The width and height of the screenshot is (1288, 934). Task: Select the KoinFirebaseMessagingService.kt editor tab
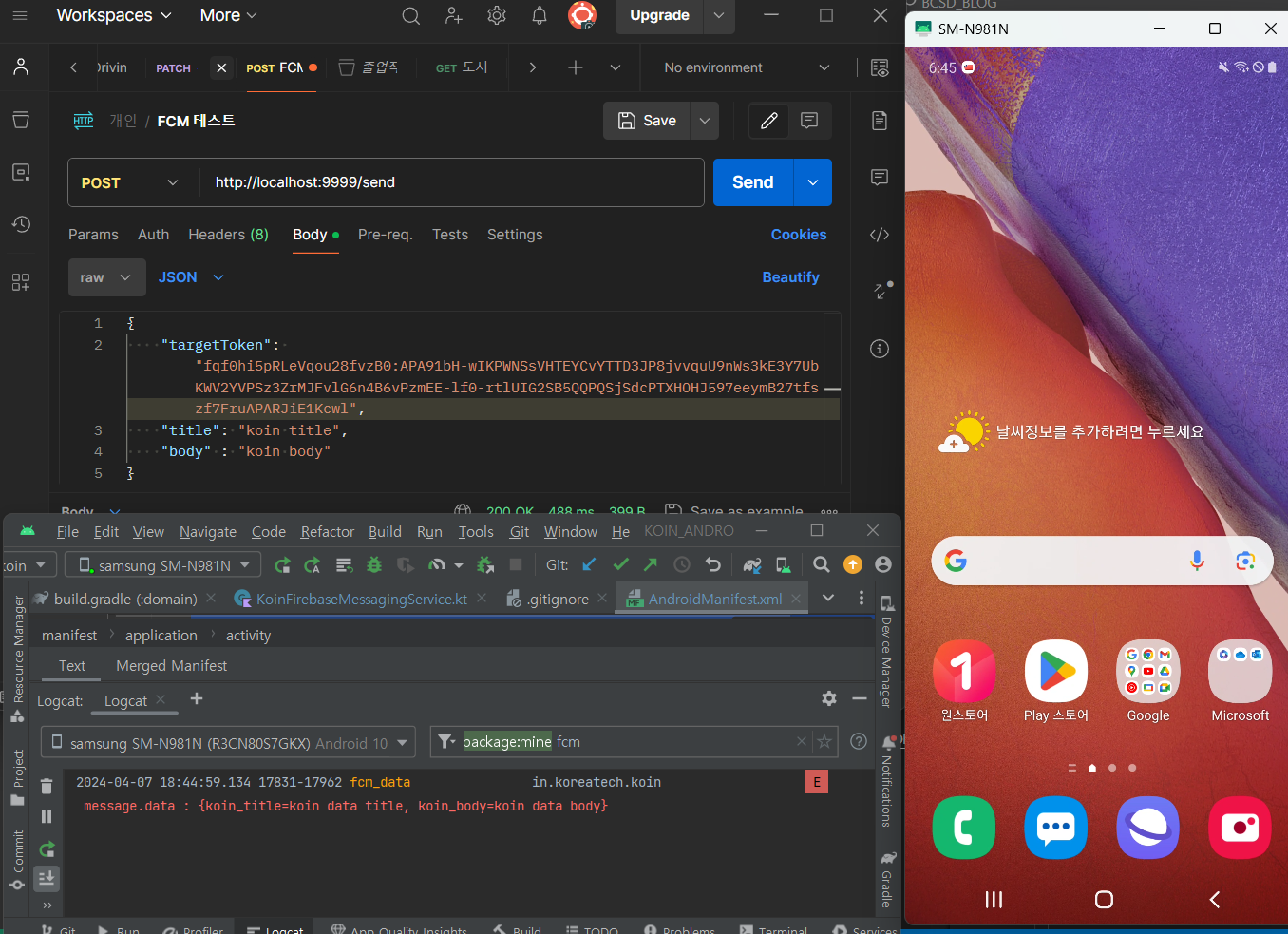click(x=361, y=599)
